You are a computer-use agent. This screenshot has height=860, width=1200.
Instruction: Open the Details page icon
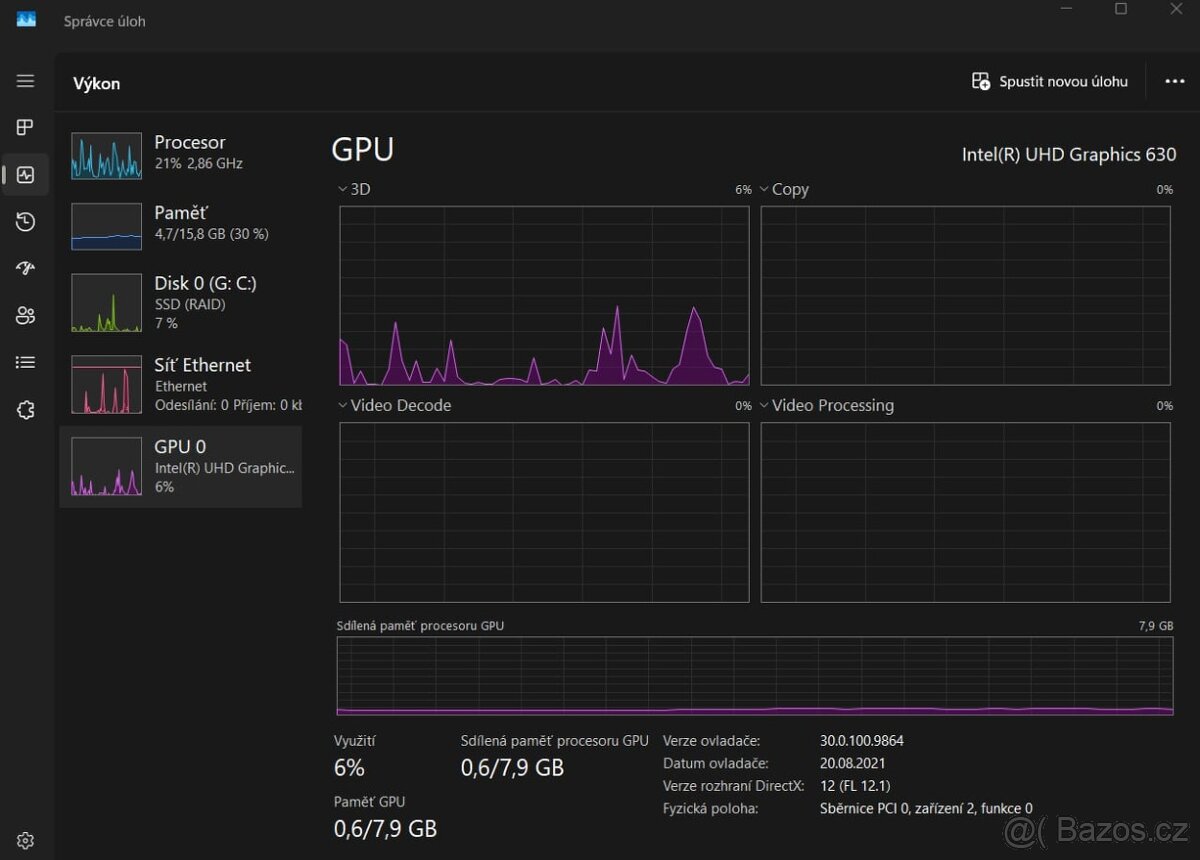pyautogui.click(x=25, y=362)
